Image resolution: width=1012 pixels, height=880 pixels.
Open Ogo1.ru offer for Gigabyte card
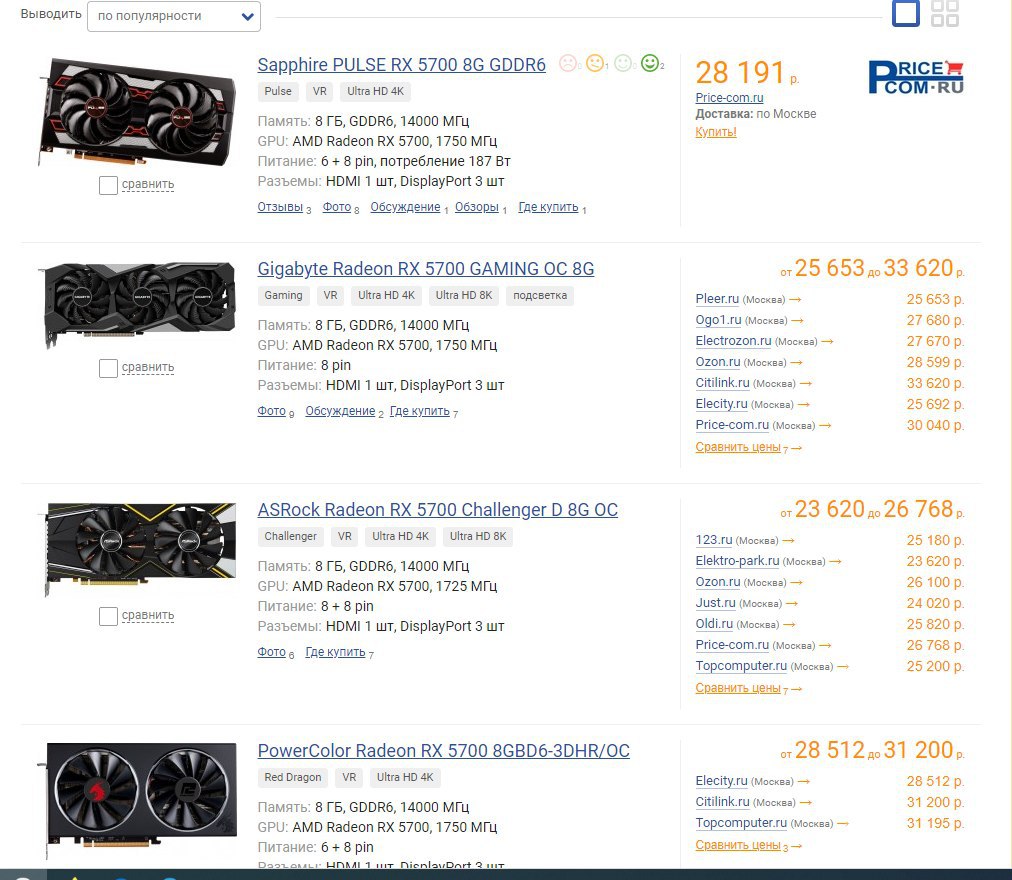[718, 320]
